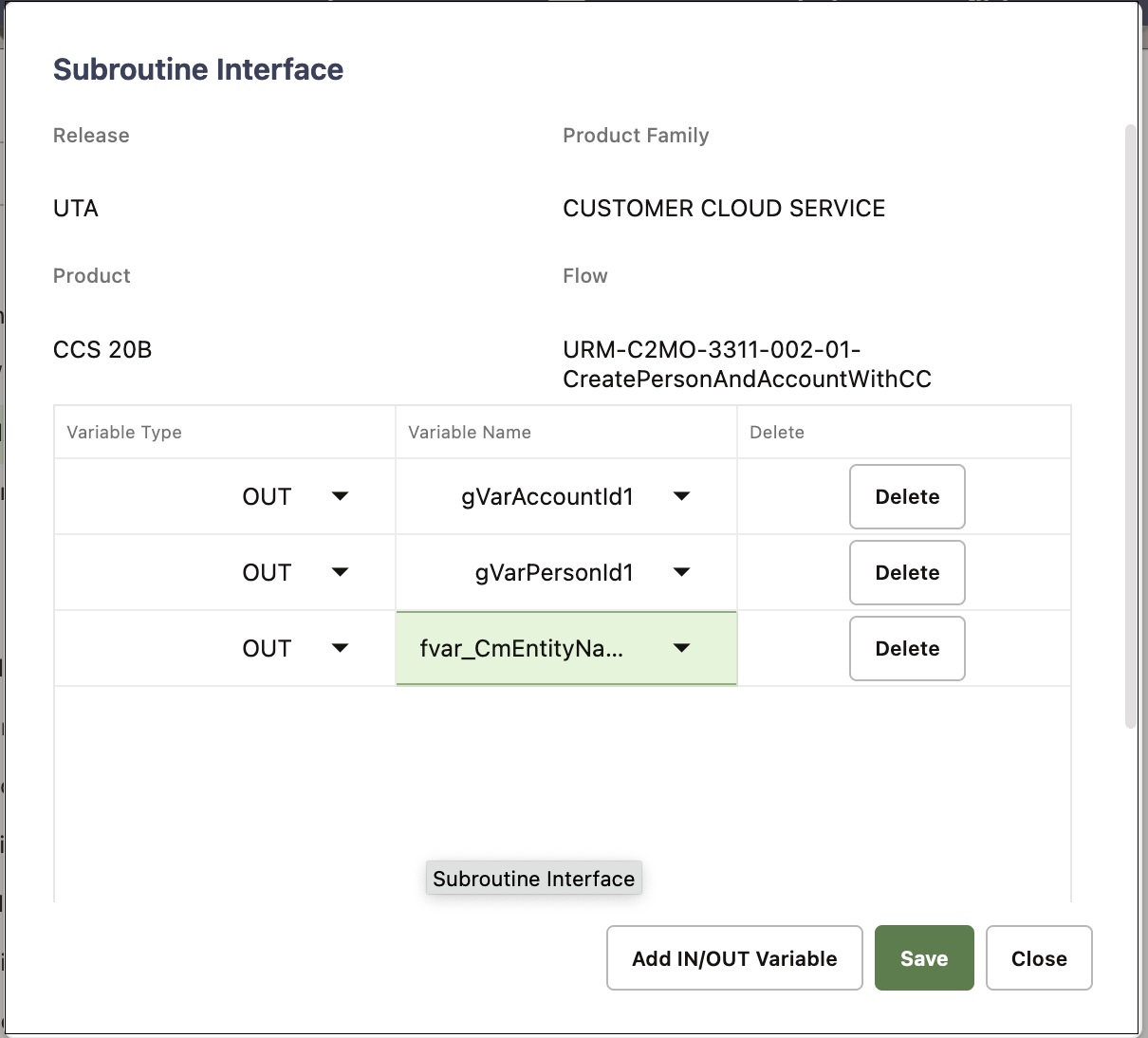This screenshot has height=1038, width=1148.
Task: Click the Variable Name column header
Action: tap(470, 433)
